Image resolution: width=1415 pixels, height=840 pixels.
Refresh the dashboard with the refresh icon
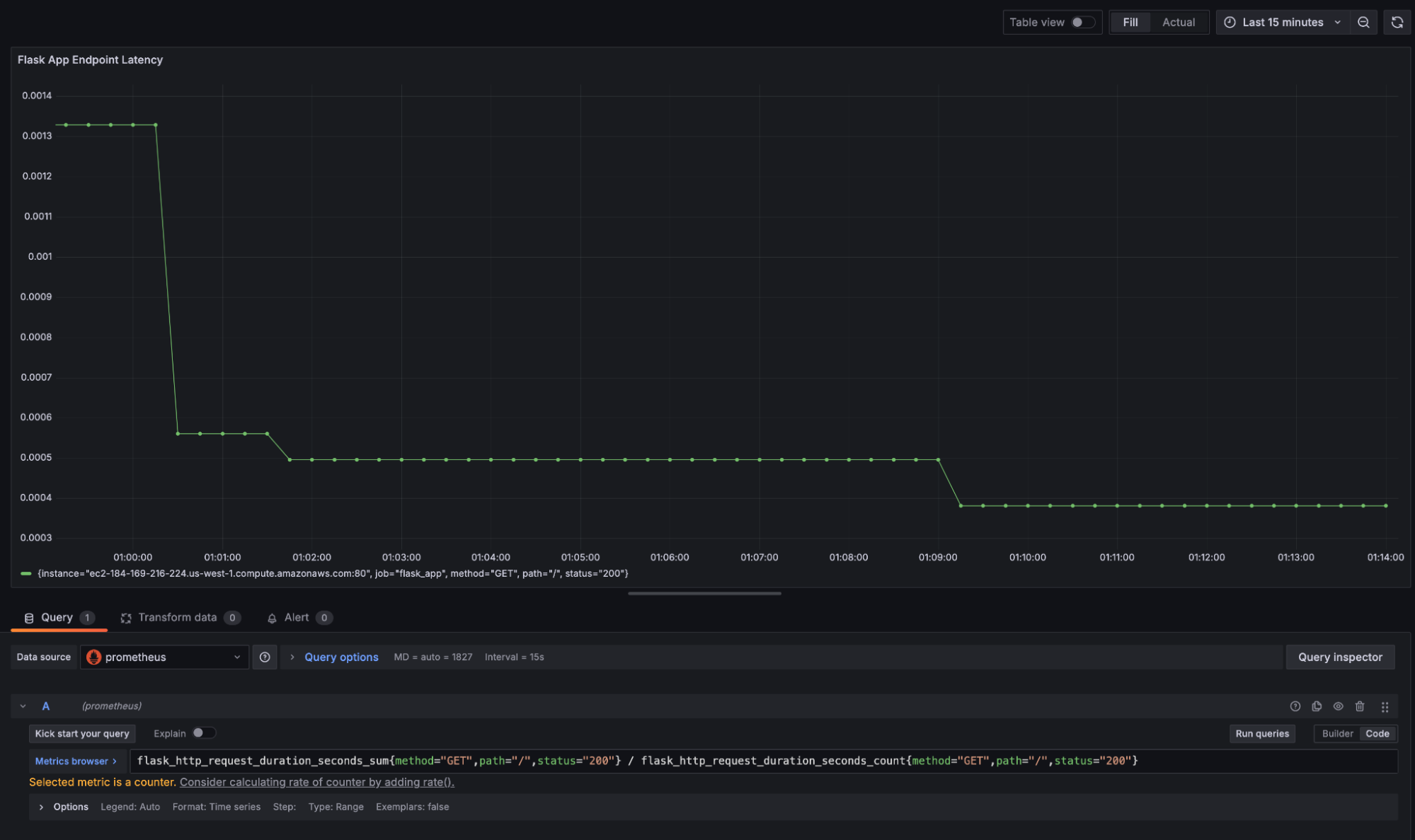click(x=1397, y=22)
